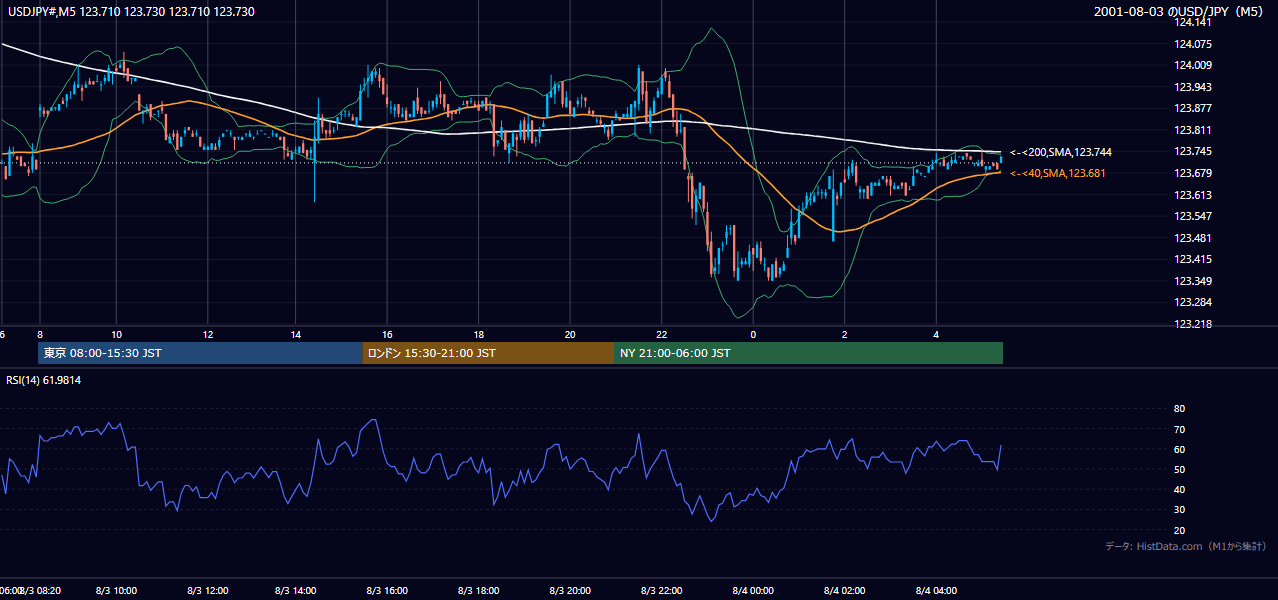The image size is (1278, 600).
Task: Click the 8/4 00:00 date label
Action: coord(753,590)
